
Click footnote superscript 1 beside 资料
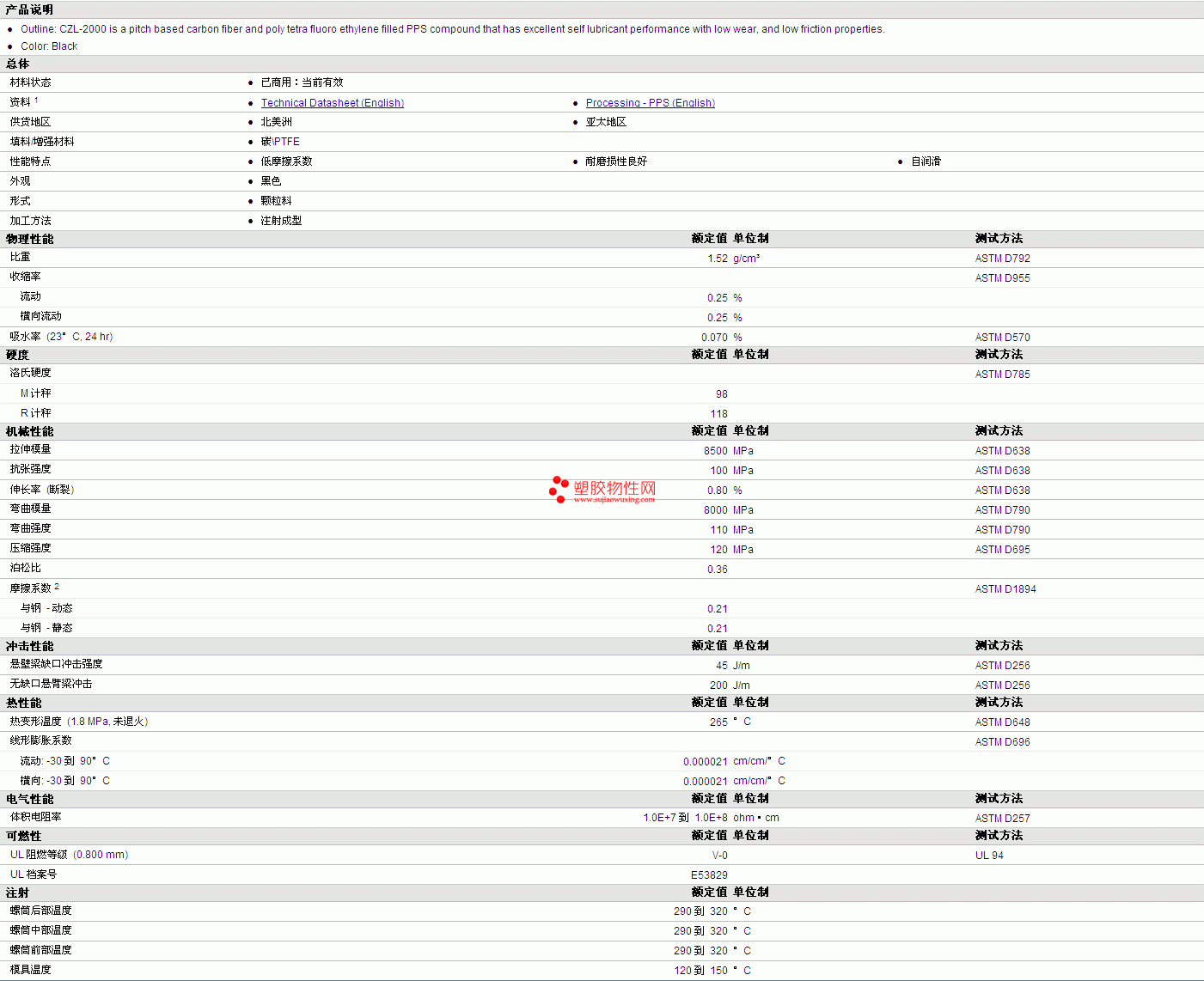tap(36, 100)
